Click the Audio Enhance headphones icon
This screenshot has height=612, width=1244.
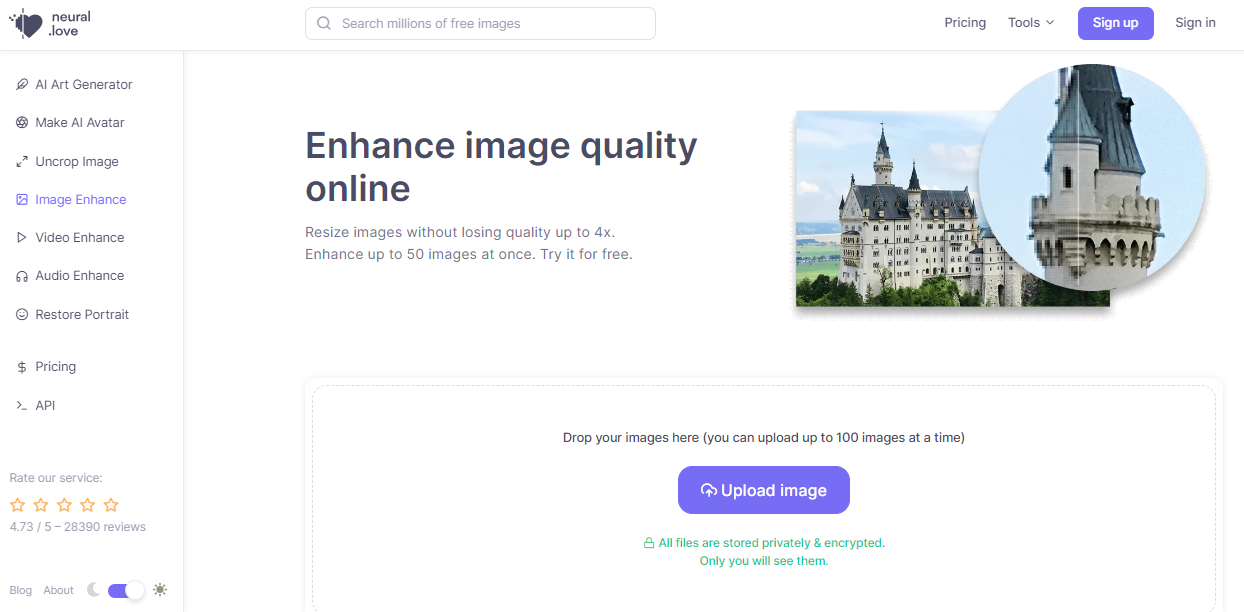pyautogui.click(x=22, y=276)
